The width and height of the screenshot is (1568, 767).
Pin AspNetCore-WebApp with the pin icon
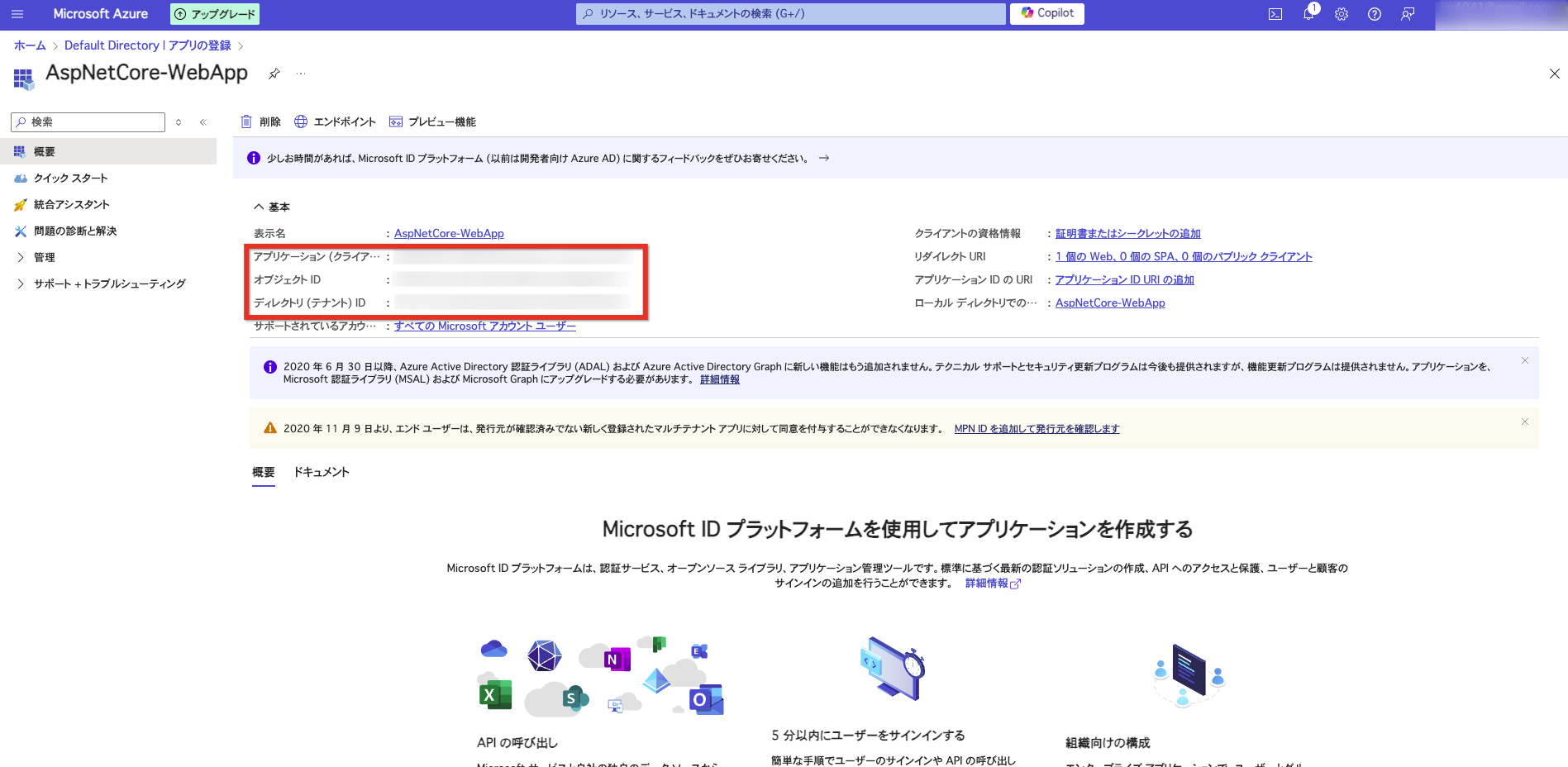point(274,74)
